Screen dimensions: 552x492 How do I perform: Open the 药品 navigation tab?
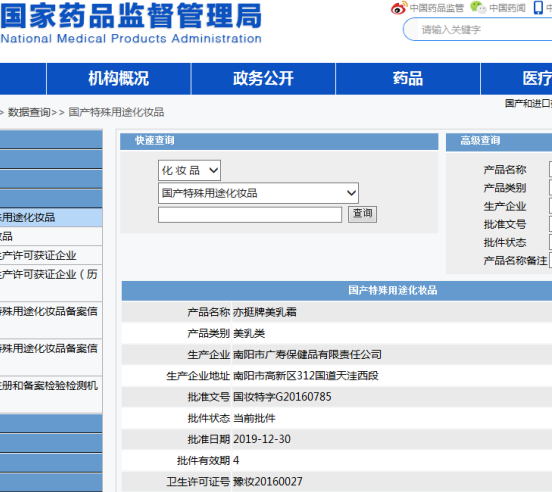[x=408, y=78]
